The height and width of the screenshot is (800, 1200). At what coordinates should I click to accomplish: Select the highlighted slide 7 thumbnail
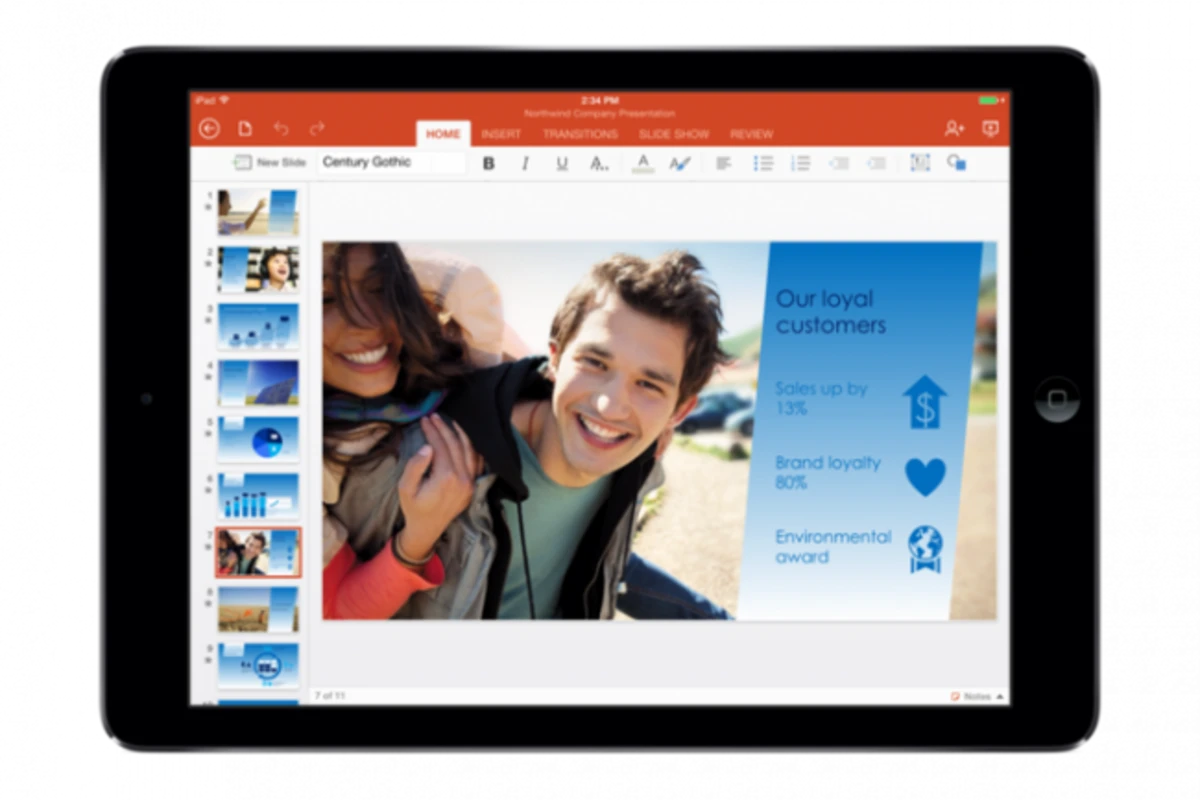258,552
